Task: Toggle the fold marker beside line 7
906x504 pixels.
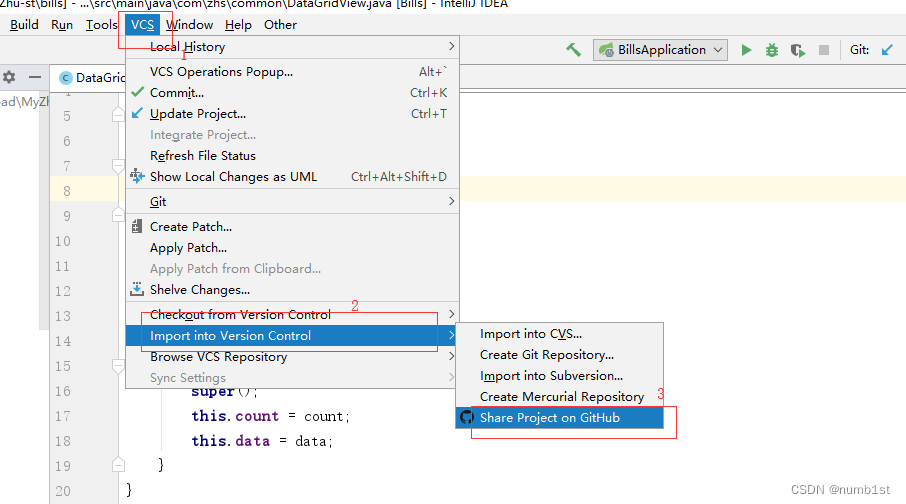Action: point(118,166)
